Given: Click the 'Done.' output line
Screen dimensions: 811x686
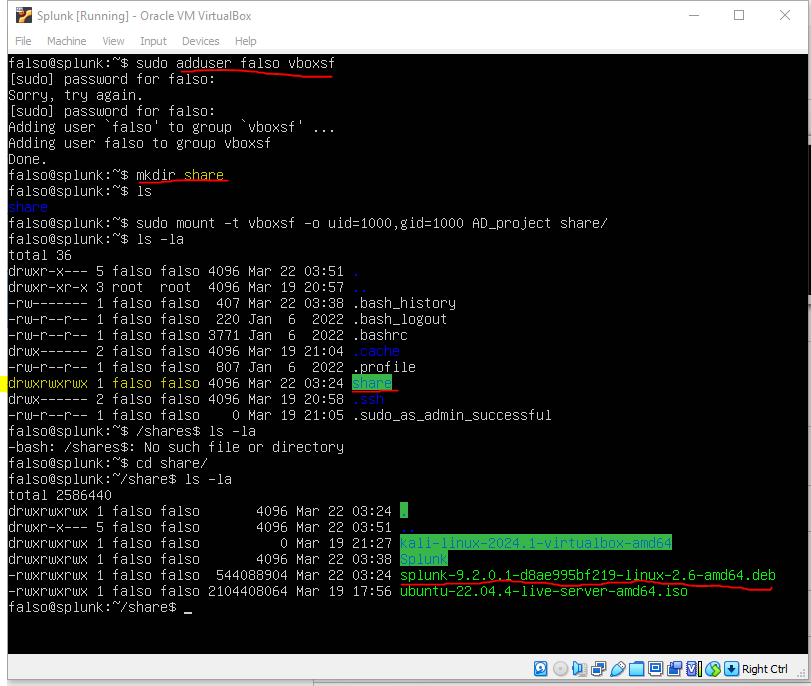Looking at the screenshot, I should click(x=27, y=159).
